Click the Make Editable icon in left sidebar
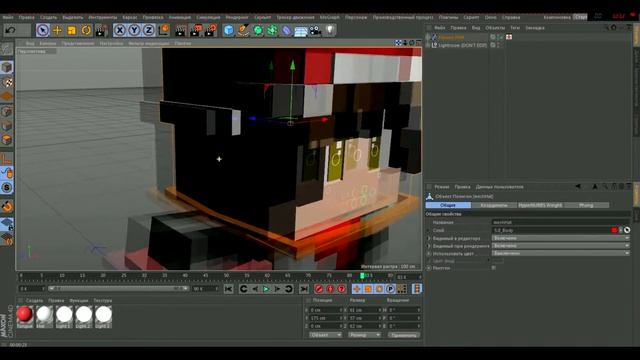Viewport: 640px width, 360px height. pyautogui.click(x=7, y=49)
